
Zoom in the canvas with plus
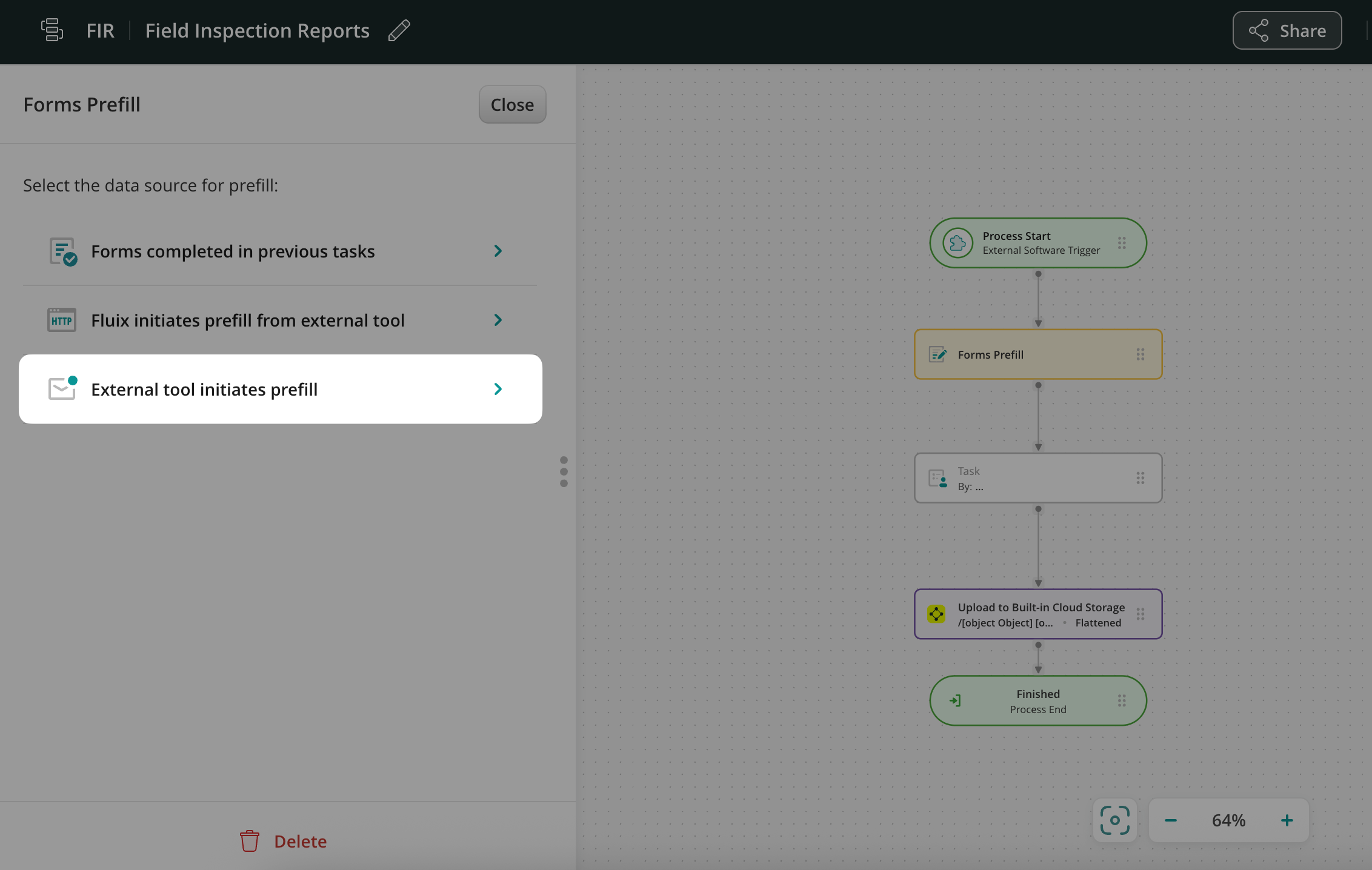coord(1287,820)
